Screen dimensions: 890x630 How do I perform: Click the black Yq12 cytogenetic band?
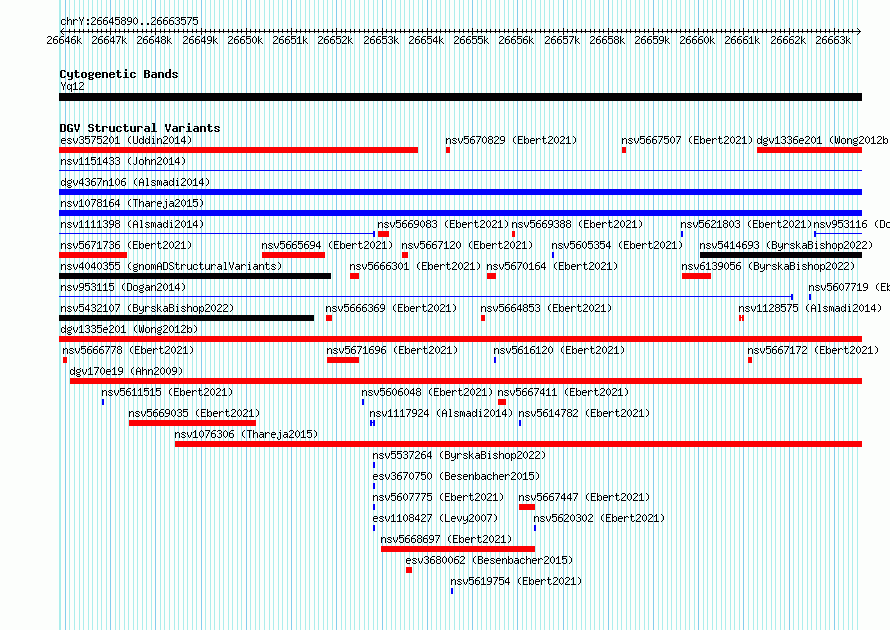click(x=460, y=97)
